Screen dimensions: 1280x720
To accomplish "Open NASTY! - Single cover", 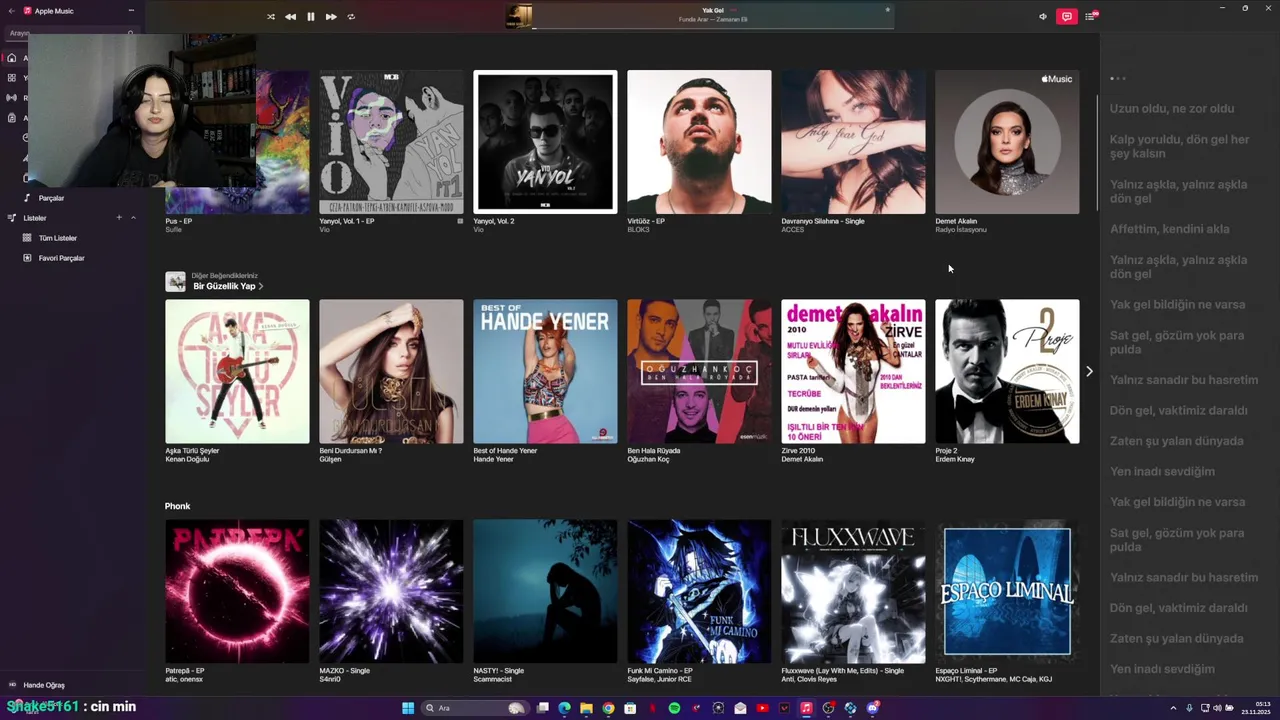I will click(545, 591).
